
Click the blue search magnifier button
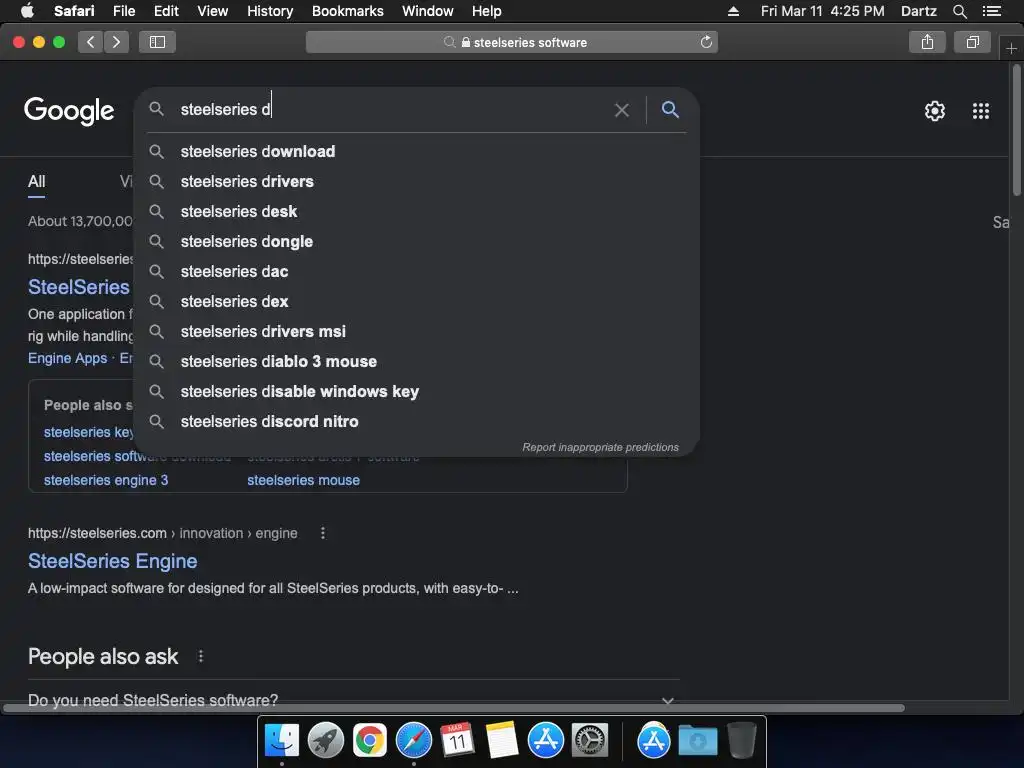pyautogui.click(x=670, y=109)
